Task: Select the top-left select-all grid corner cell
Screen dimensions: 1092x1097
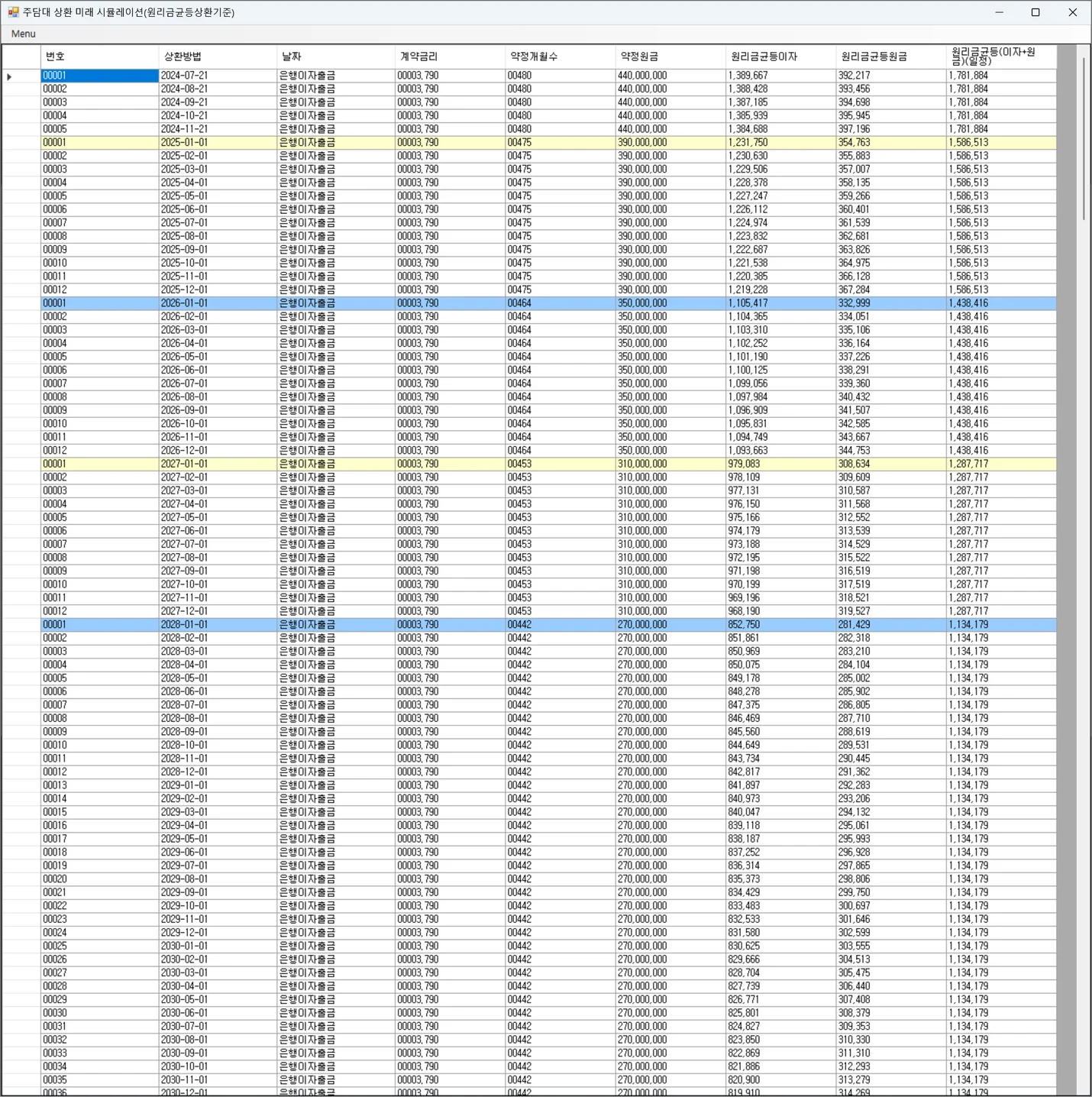Action: coord(21,57)
